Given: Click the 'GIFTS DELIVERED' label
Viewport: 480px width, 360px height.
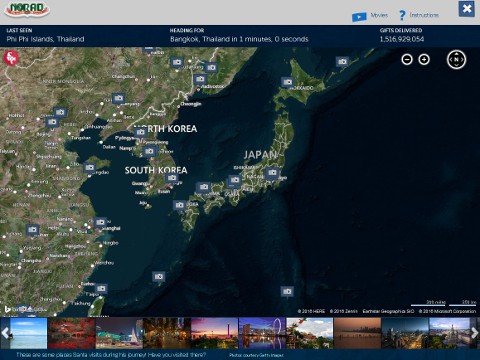Looking at the screenshot, I should point(401,30).
